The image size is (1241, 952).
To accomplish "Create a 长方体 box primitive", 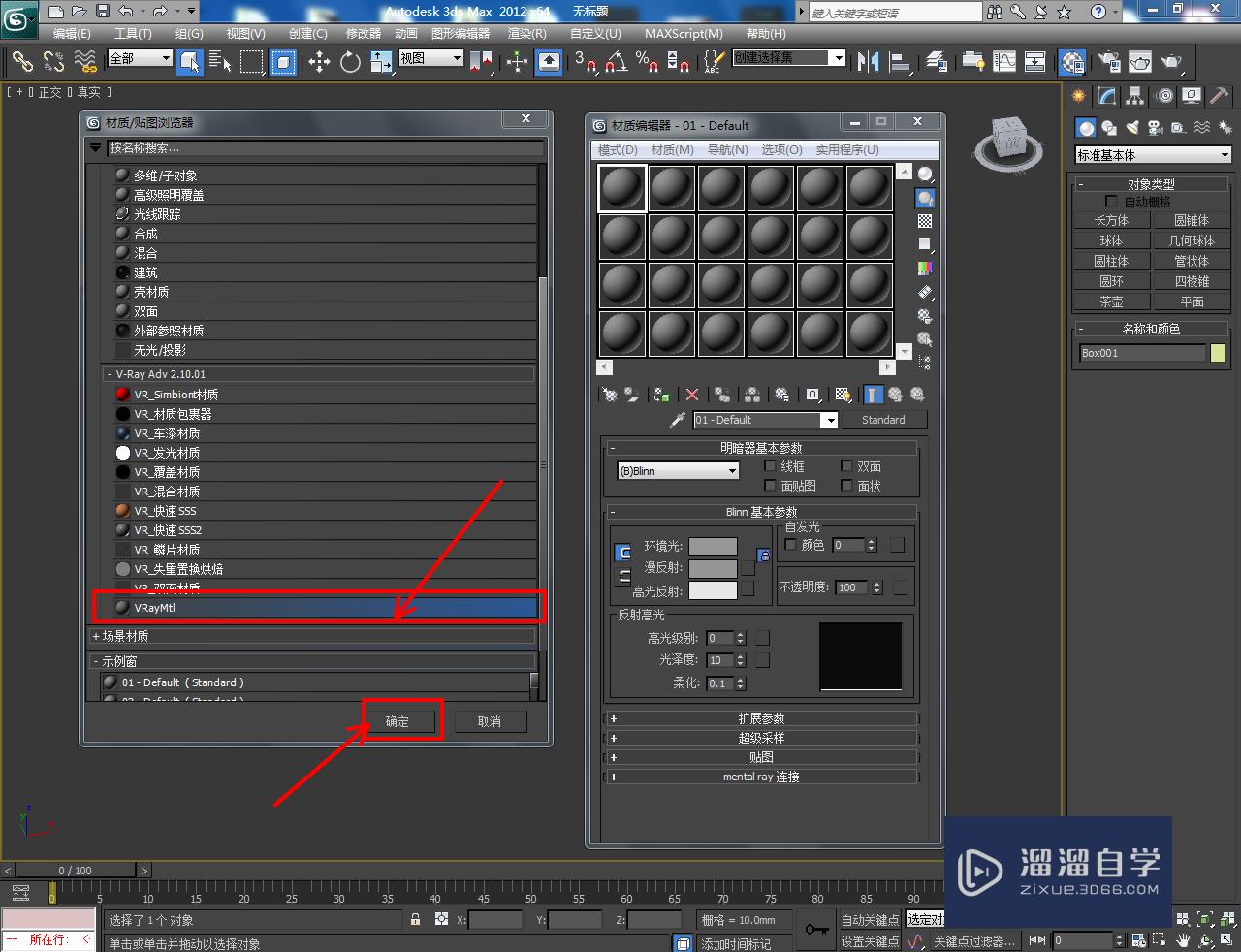I will pyautogui.click(x=1111, y=220).
